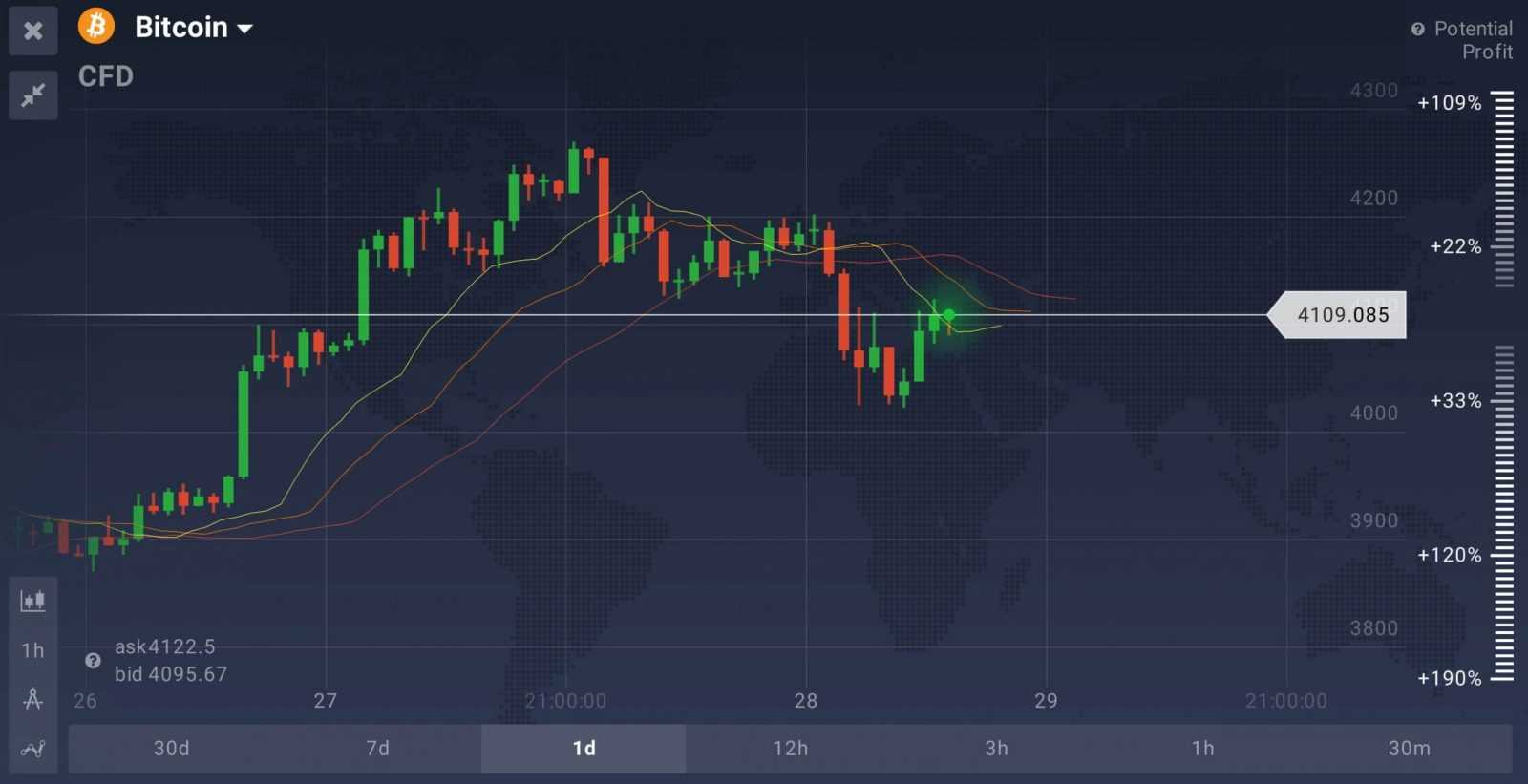Click the 4109.085 current price label
The height and width of the screenshot is (784, 1528).
[1342, 315]
